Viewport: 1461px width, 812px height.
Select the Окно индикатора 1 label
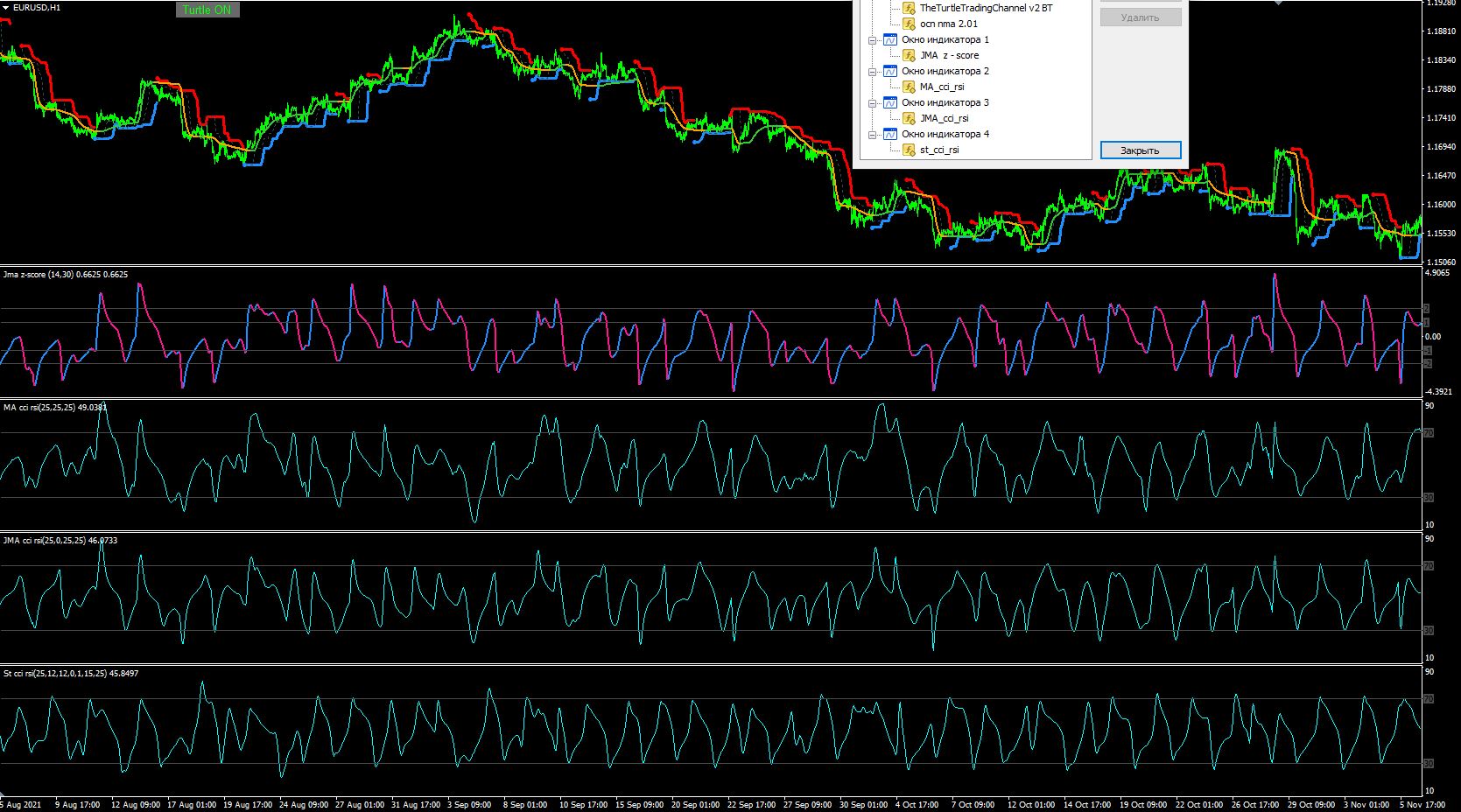945,39
